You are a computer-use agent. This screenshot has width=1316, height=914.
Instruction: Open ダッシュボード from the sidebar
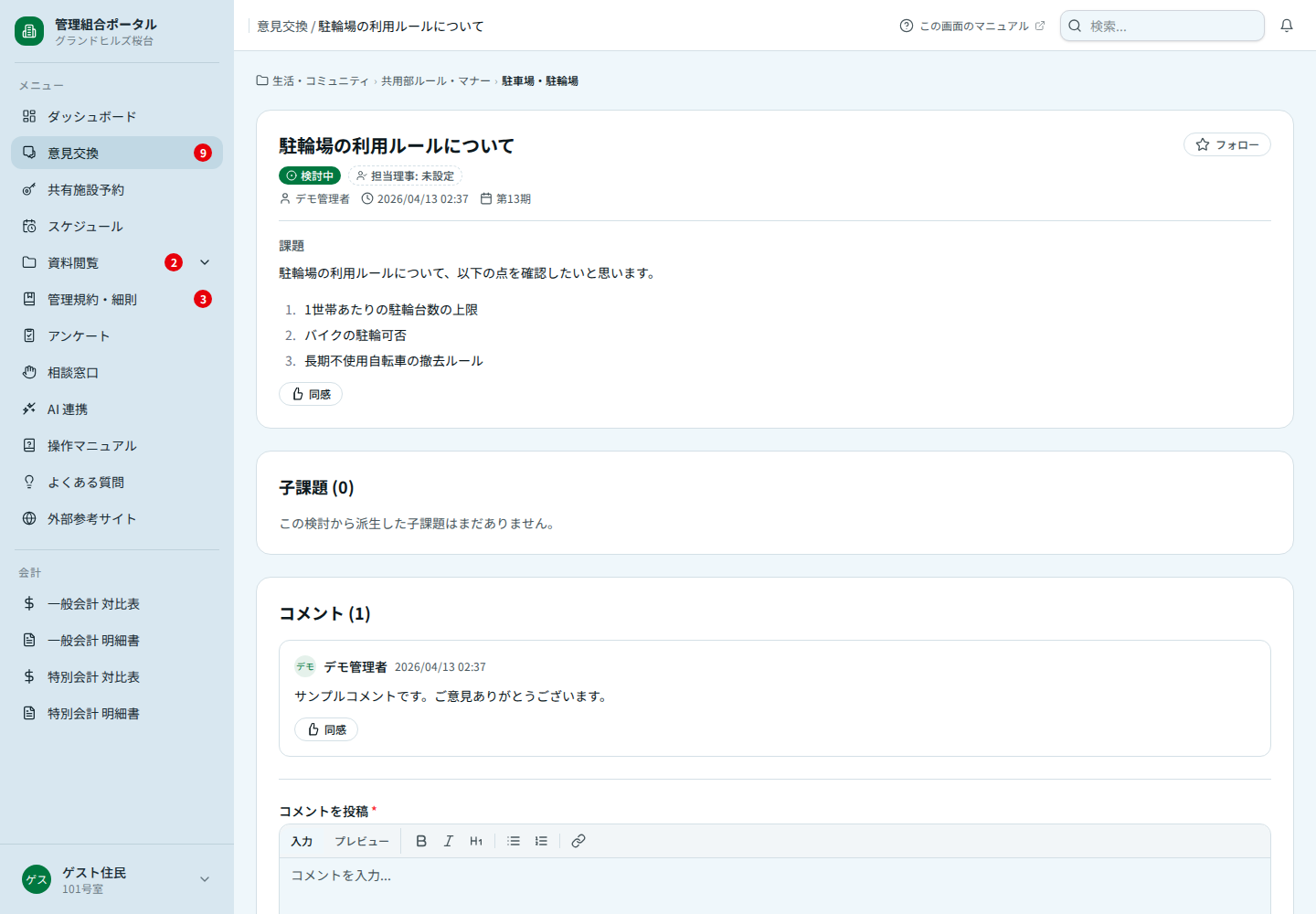[x=117, y=116]
